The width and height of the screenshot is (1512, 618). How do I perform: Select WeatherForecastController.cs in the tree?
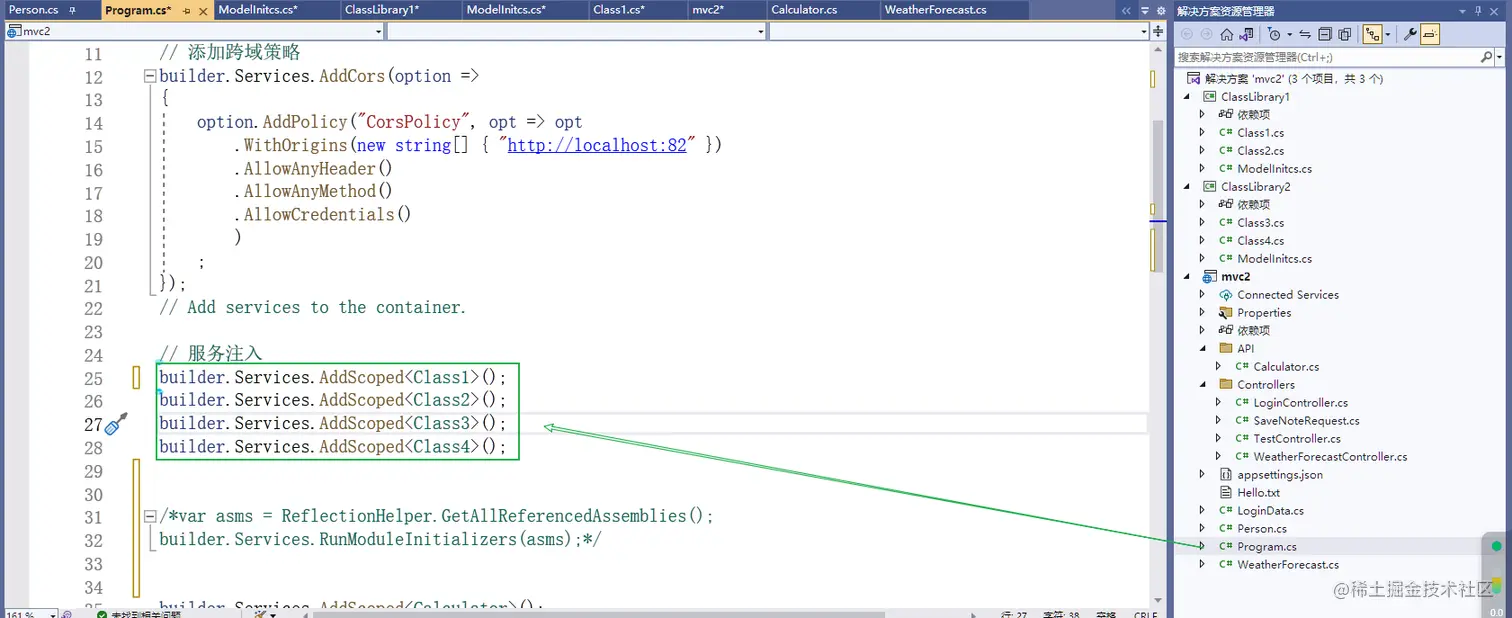(1330, 457)
